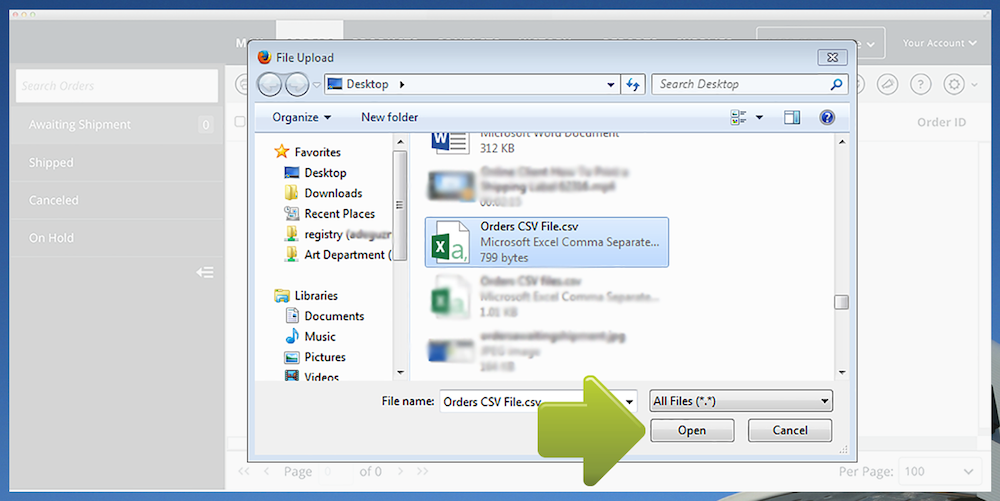
Task: Select the Libraries group
Action: [x=306, y=296]
